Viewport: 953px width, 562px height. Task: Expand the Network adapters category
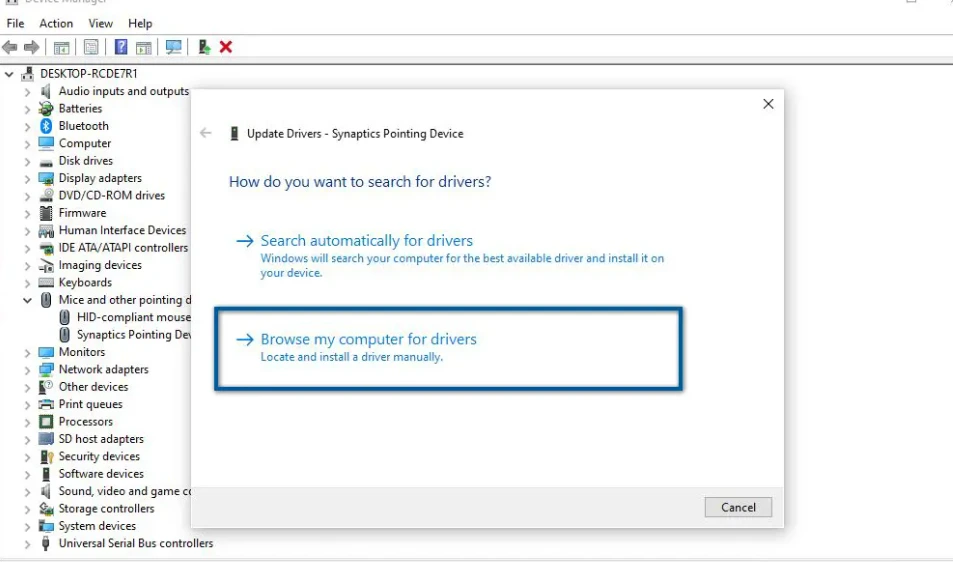(27, 370)
